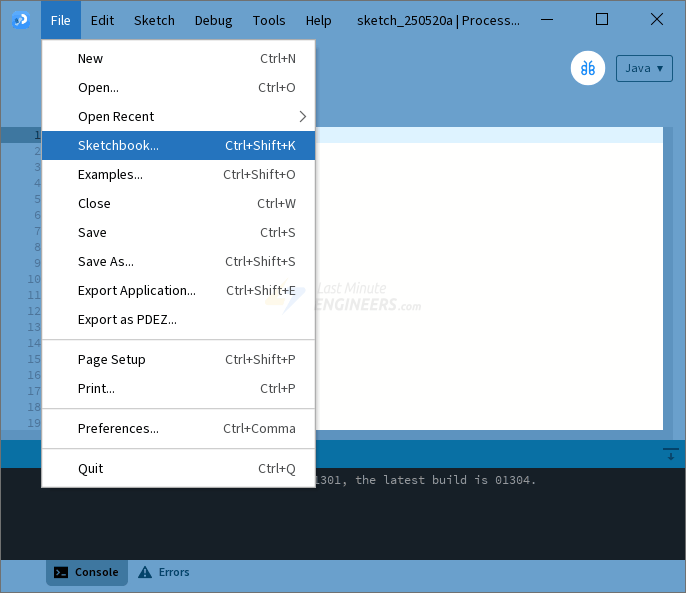Choose Examples... in the File menu
The height and width of the screenshot is (593, 686).
click(178, 174)
